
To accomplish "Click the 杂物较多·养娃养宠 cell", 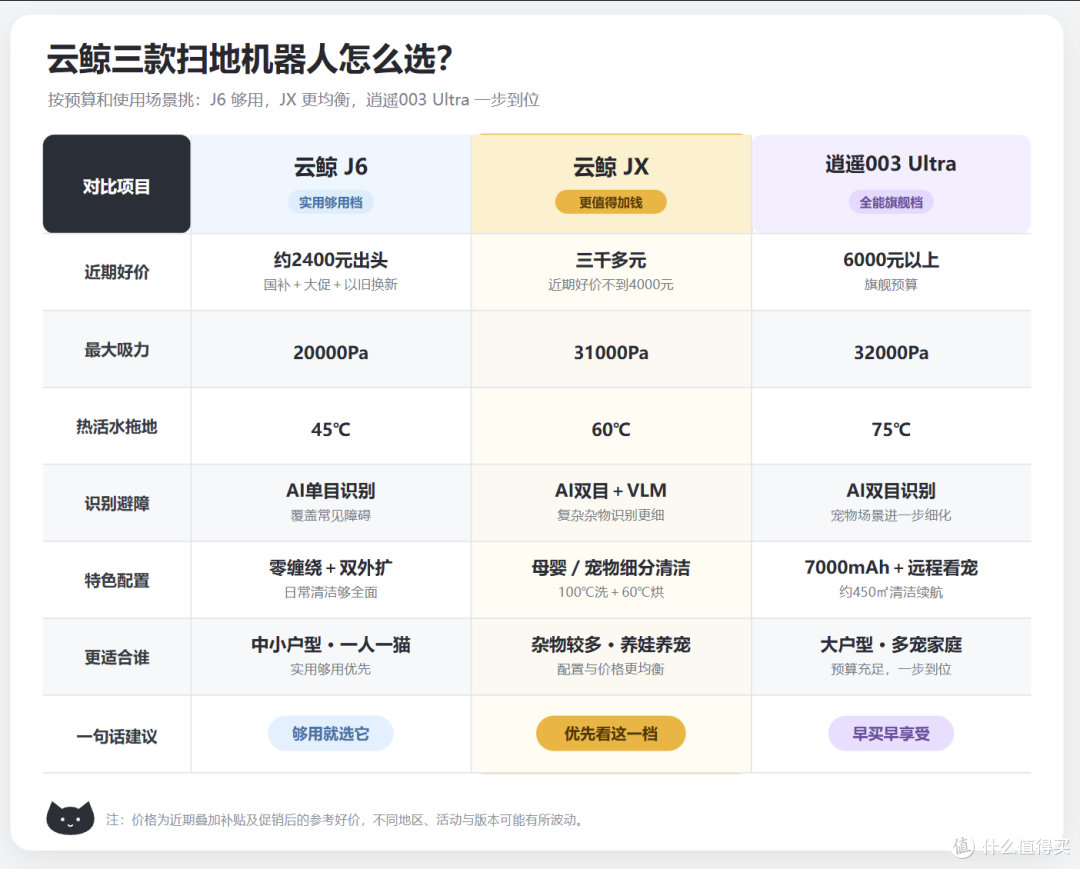I will pyautogui.click(x=611, y=645).
